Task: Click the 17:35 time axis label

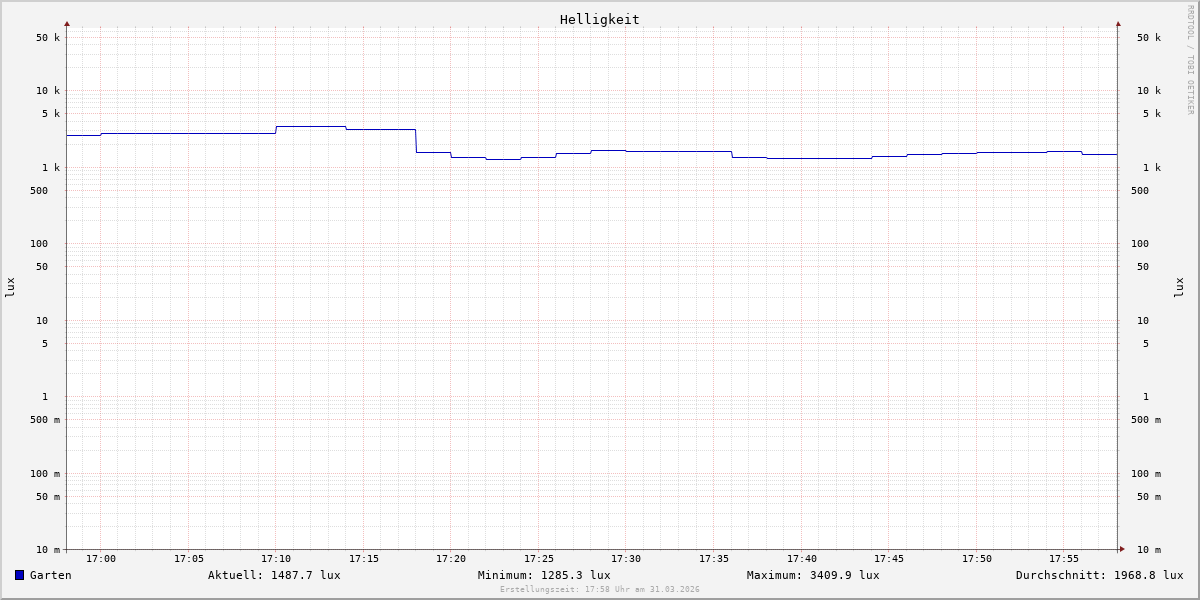Action: 714,559
